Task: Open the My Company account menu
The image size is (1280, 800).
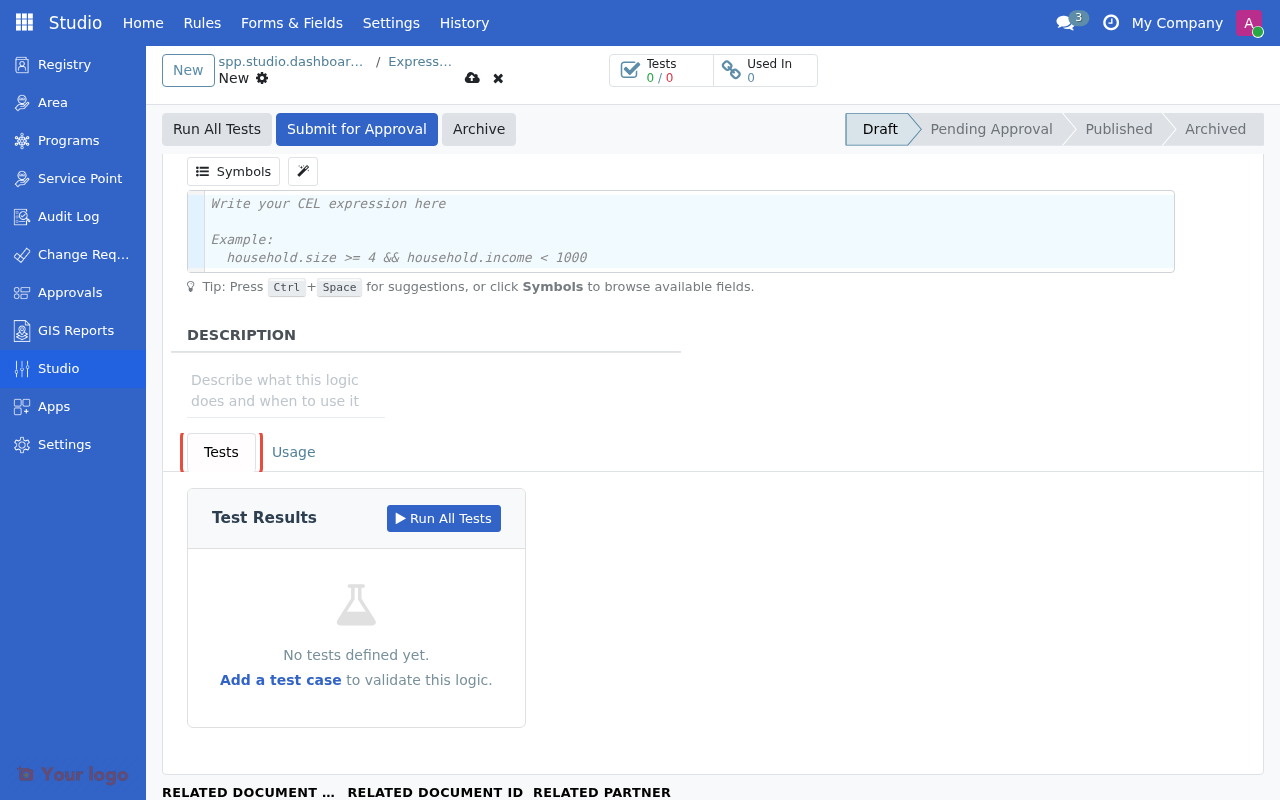Action: [1177, 22]
